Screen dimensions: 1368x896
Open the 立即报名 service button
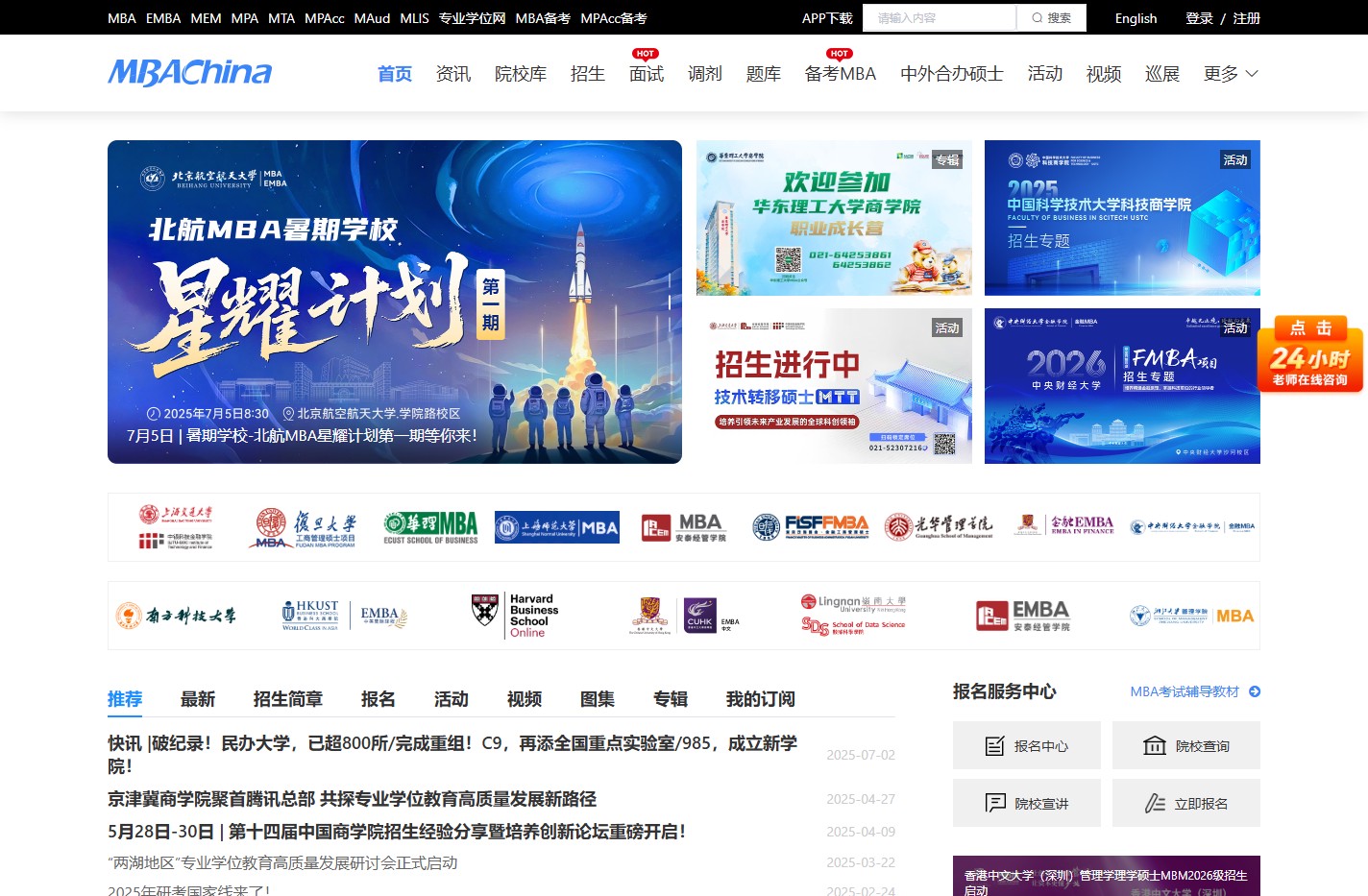click(x=1186, y=803)
